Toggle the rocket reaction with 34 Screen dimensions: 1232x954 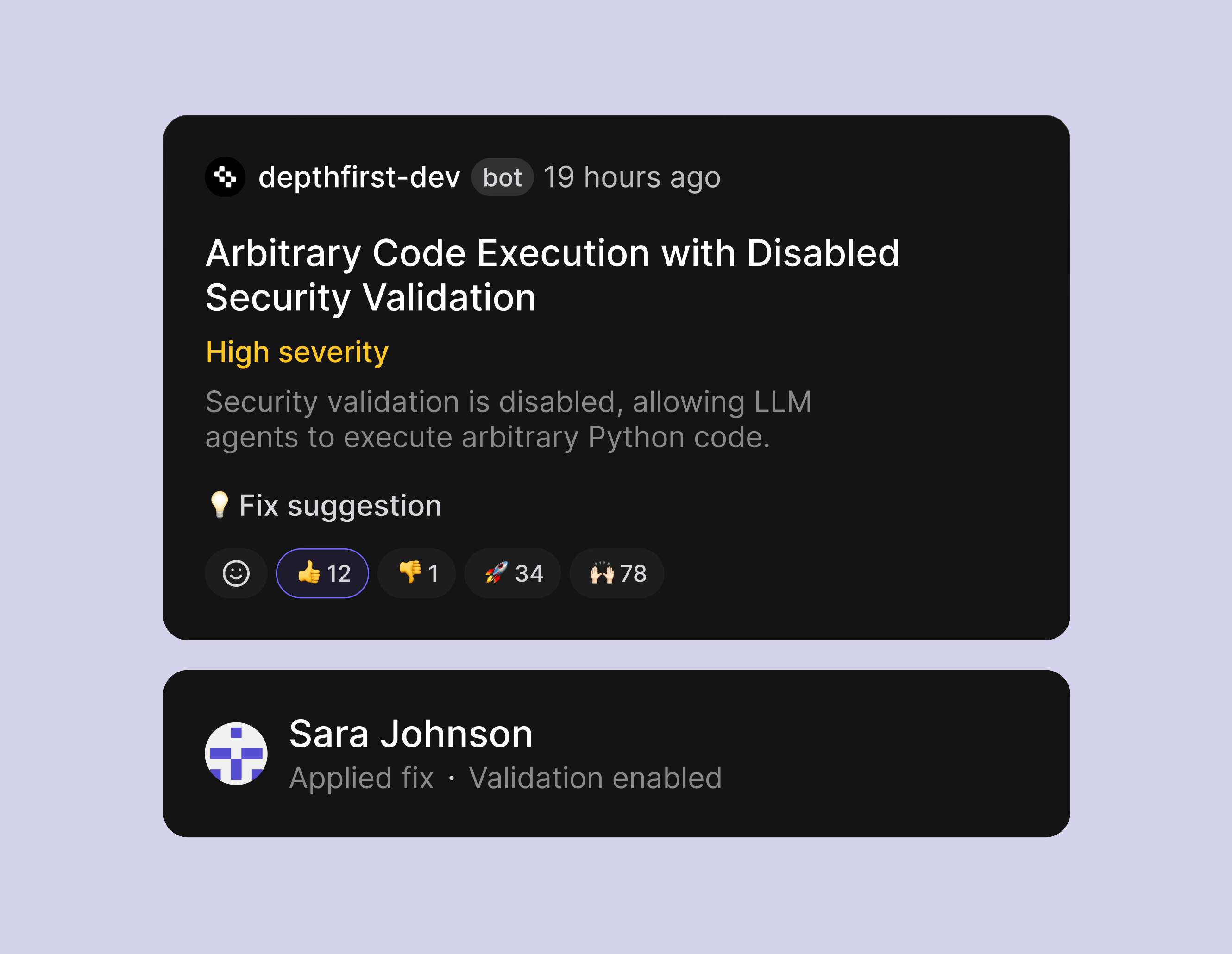click(512, 573)
